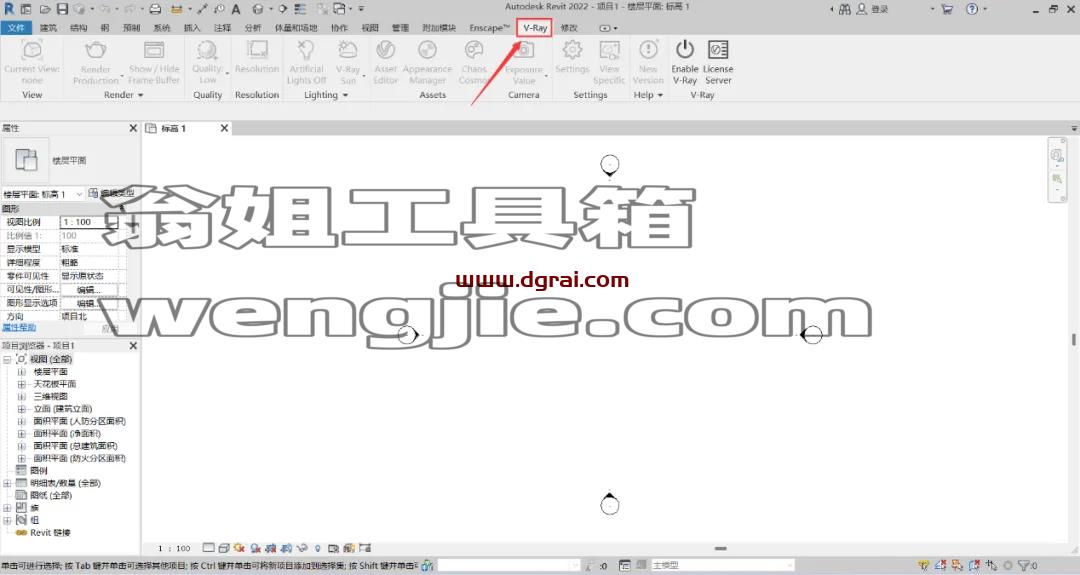
Task: Open the help question mark icon
Action: pos(972,9)
